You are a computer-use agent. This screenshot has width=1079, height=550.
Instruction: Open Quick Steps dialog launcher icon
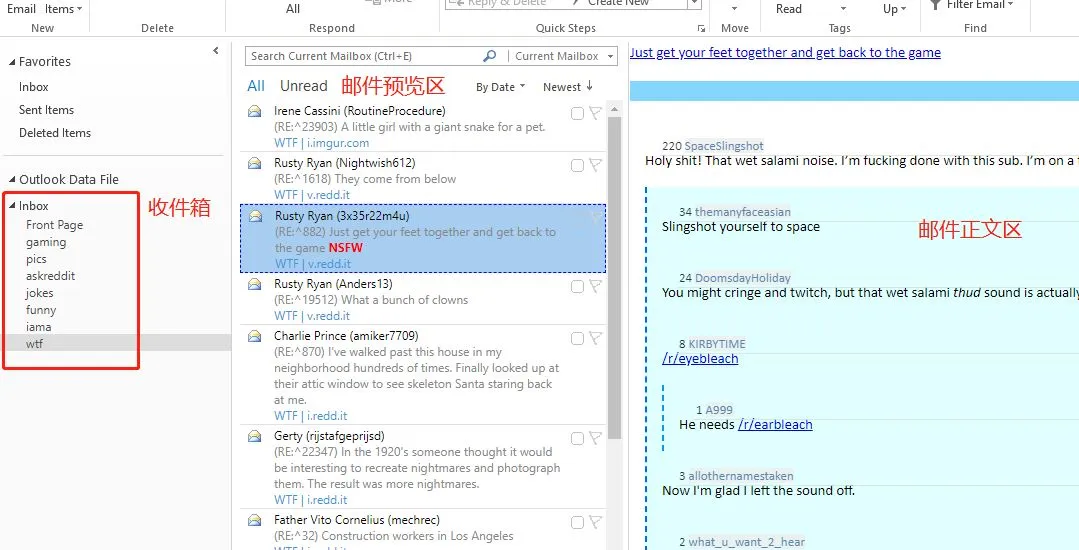[701, 28]
